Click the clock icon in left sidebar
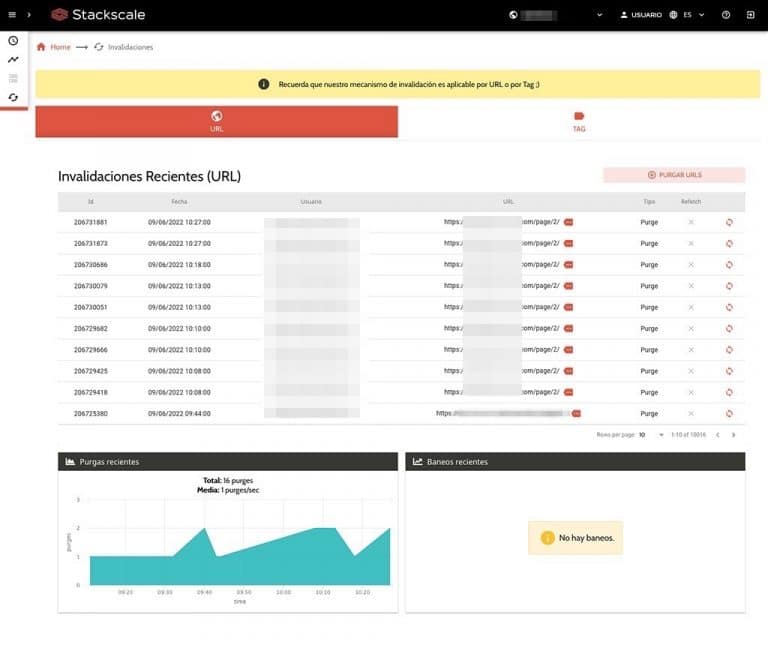 [x=13, y=41]
